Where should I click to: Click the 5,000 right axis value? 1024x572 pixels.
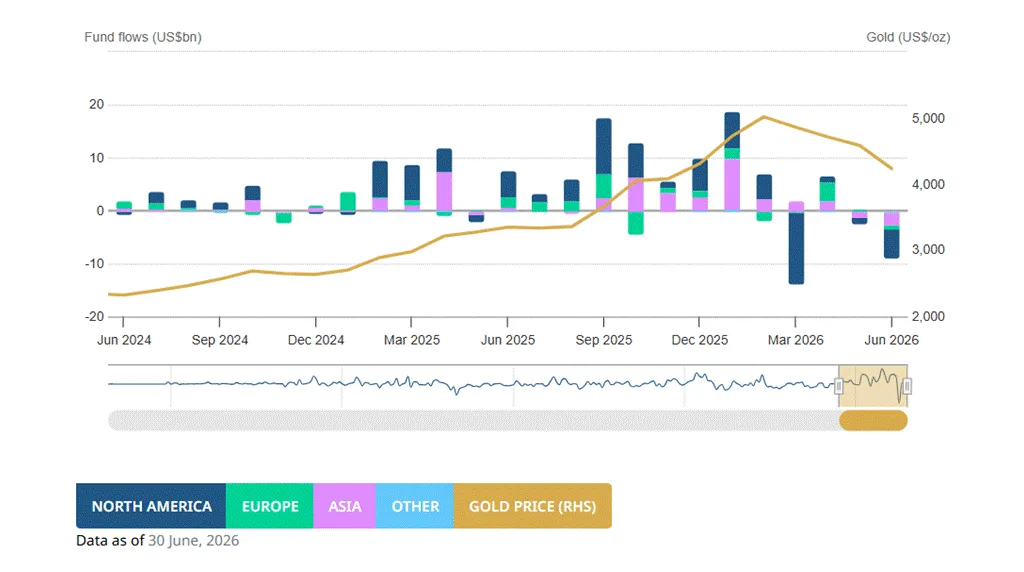pos(928,118)
